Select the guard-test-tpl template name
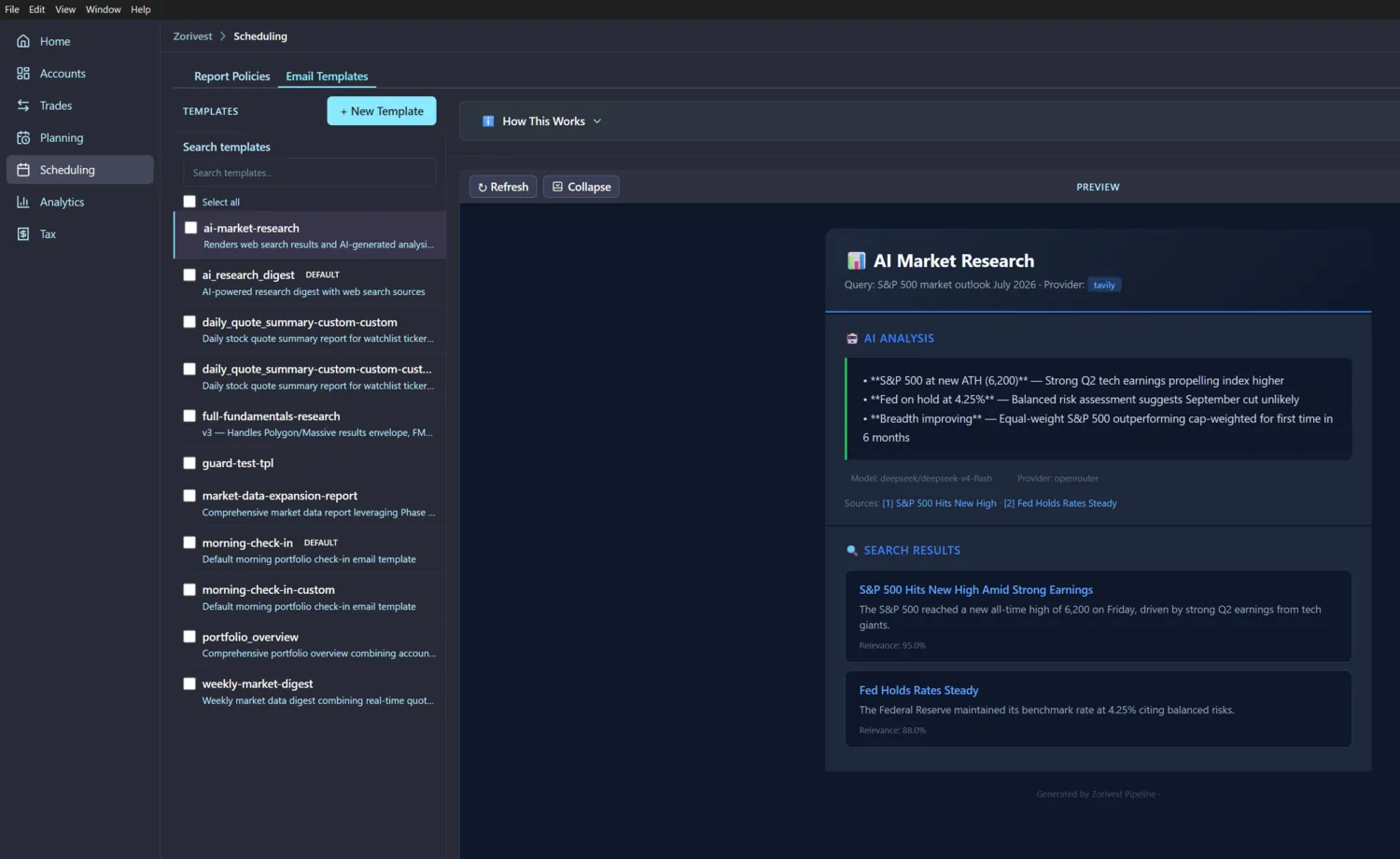The image size is (1400, 859). point(238,463)
